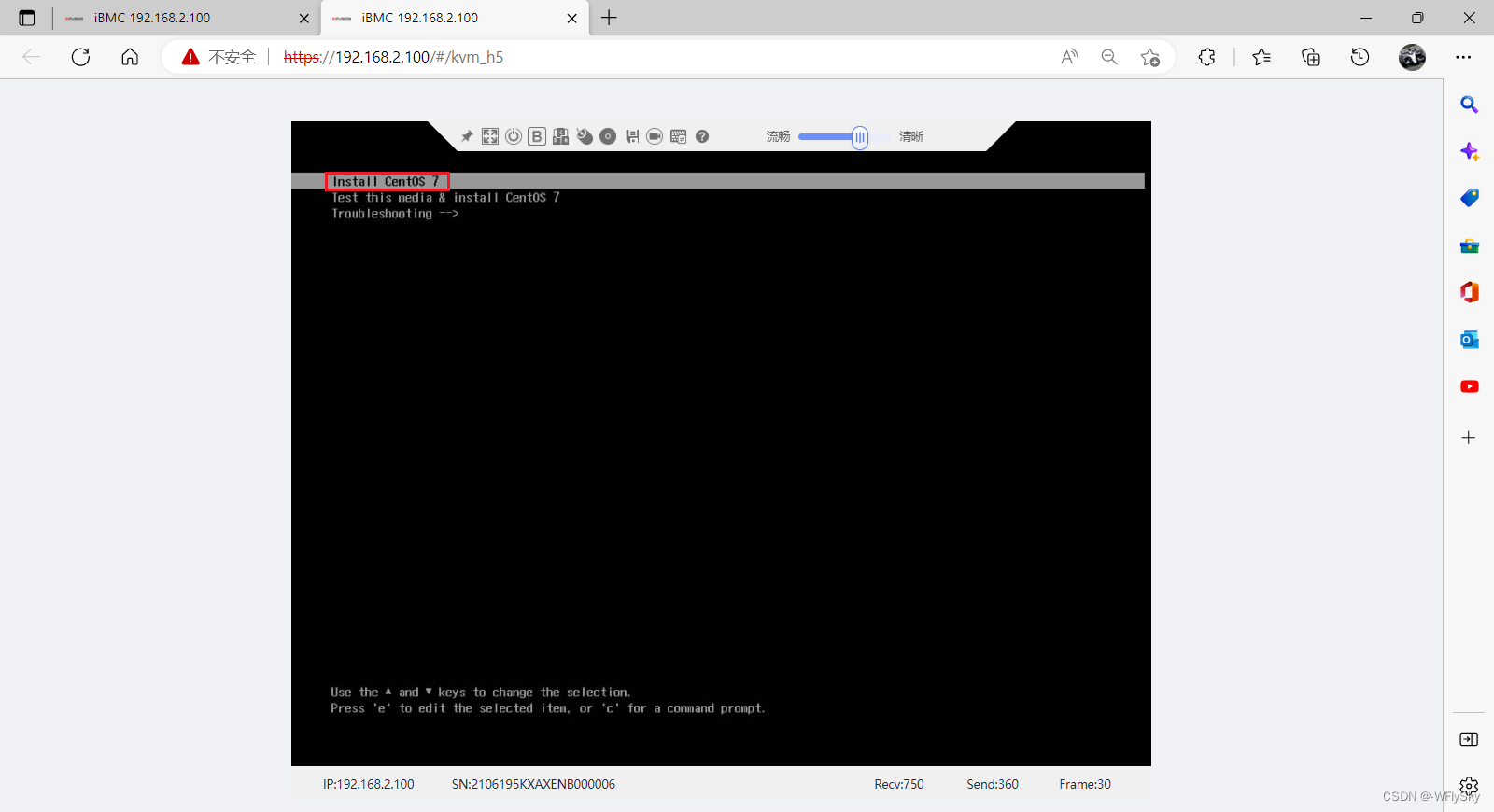Add this page to favorites

pos(1150,57)
